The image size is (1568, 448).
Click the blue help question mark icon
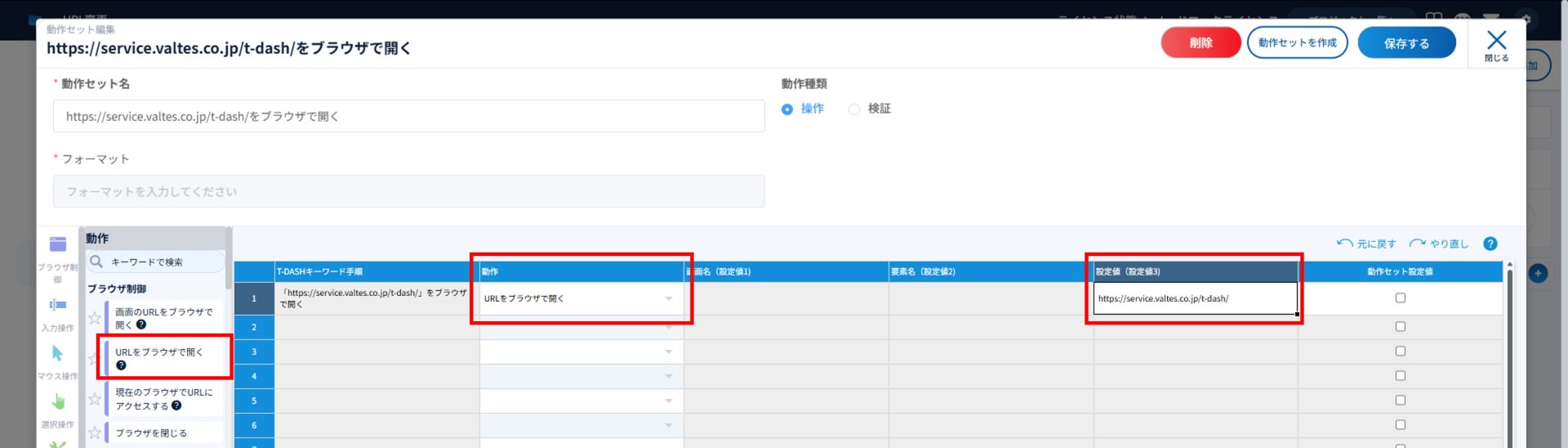tap(1490, 244)
